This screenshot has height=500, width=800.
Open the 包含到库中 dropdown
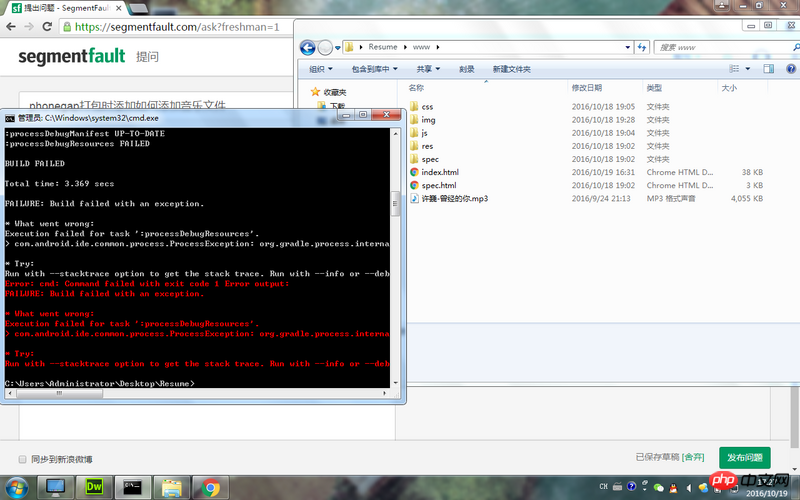click(x=374, y=69)
